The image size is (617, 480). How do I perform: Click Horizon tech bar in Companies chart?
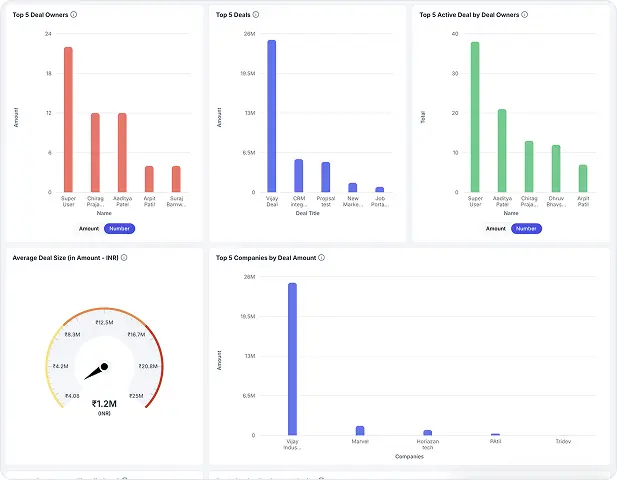428,432
